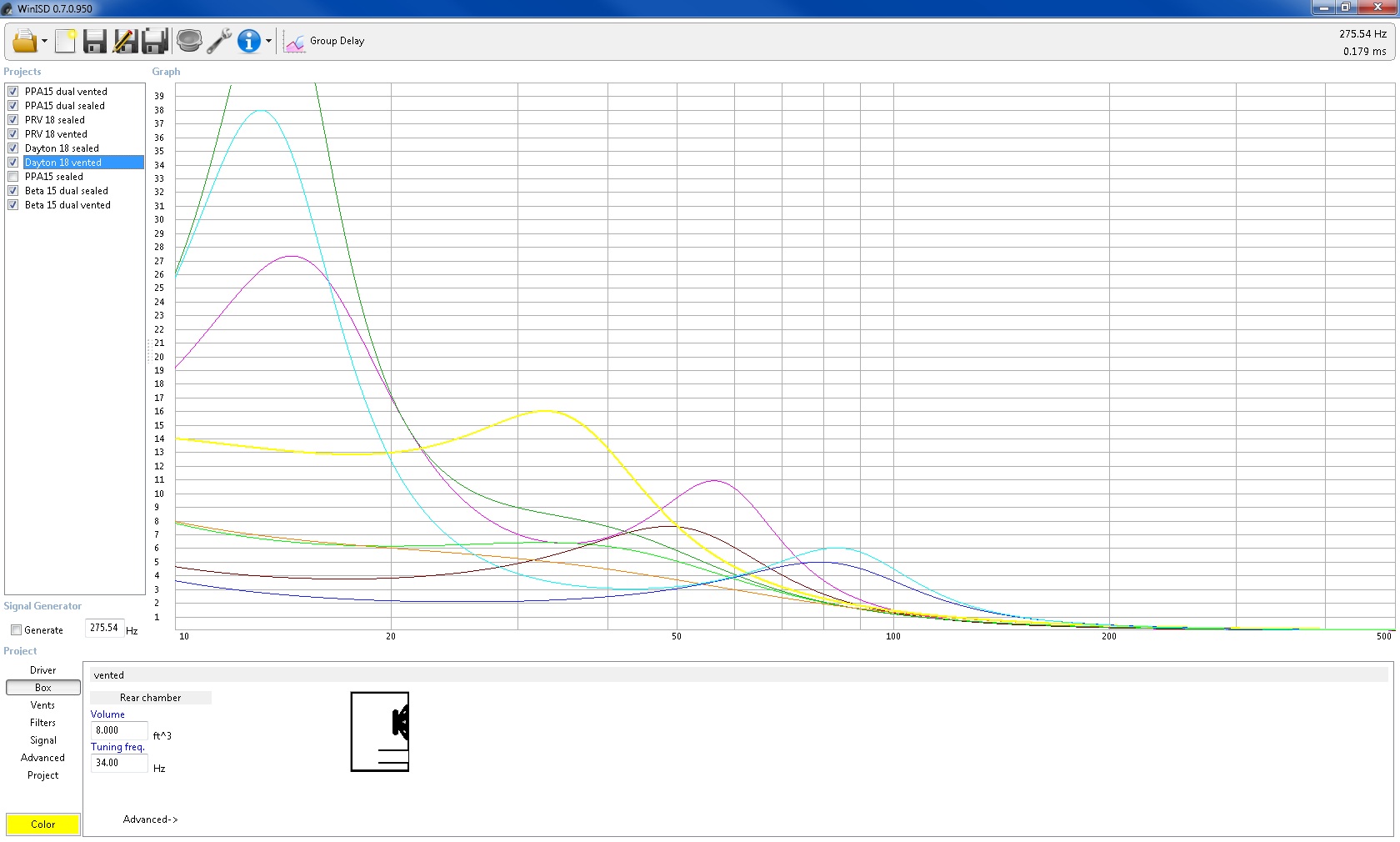Click the box Volume input field
The height and width of the screenshot is (842, 1400).
click(x=119, y=730)
